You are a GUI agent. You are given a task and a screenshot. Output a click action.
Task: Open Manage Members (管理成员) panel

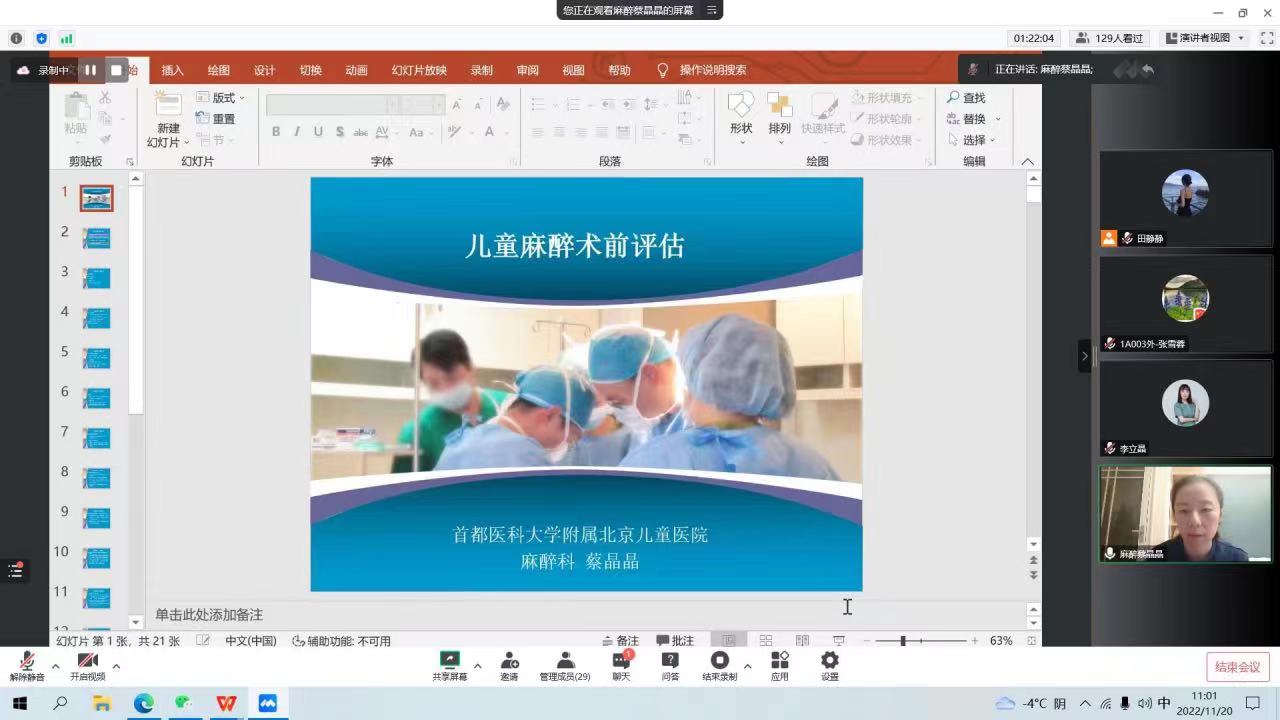point(565,665)
